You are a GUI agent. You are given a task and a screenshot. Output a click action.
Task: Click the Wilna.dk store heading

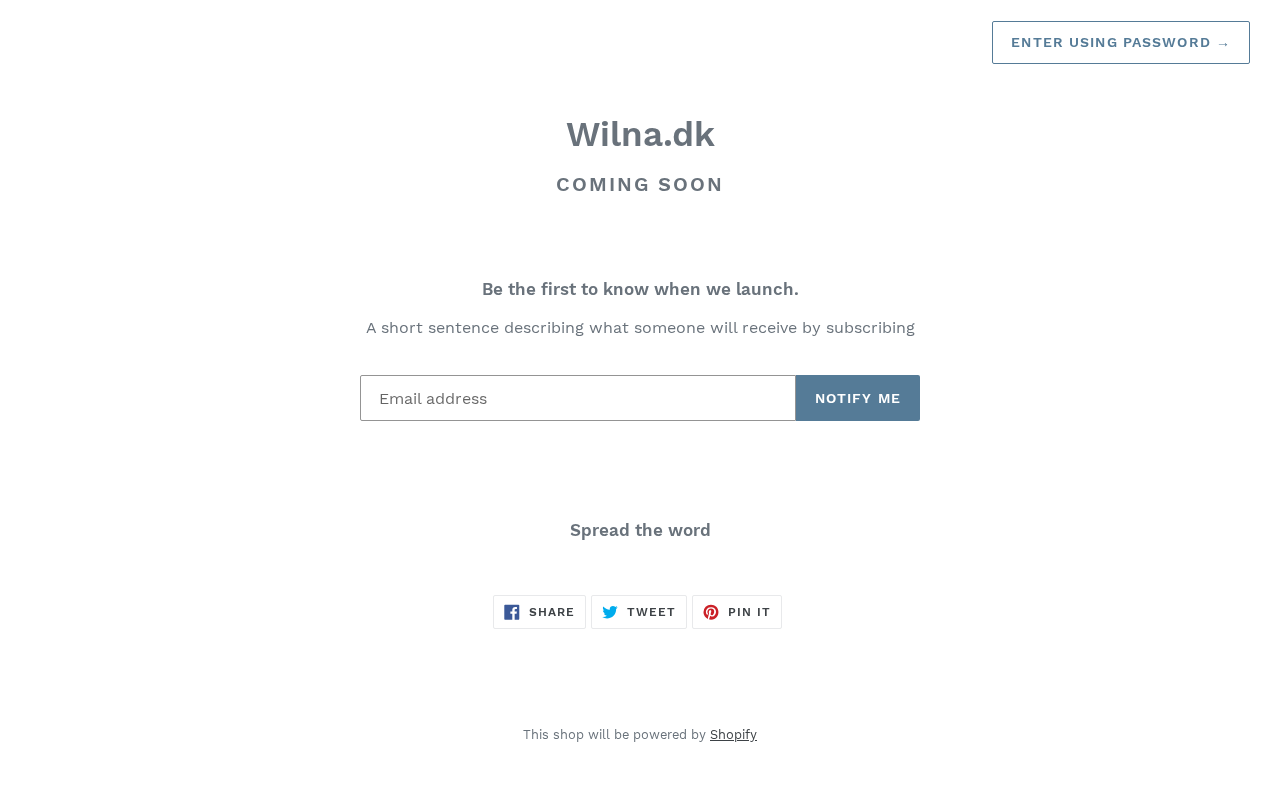tap(640, 135)
